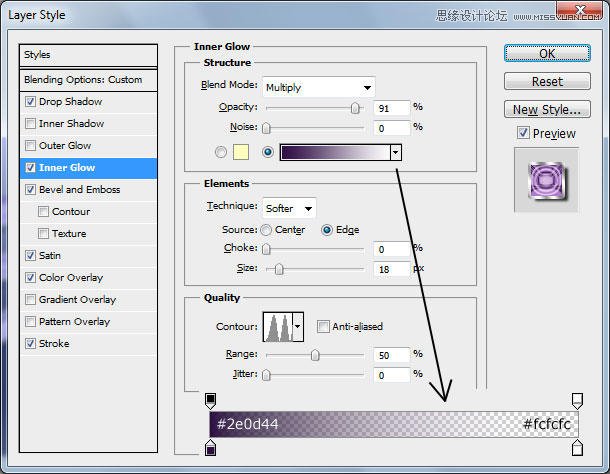This screenshot has height=474, width=610.
Task: Toggle the Color Overlay checkbox
Action: 30,277
